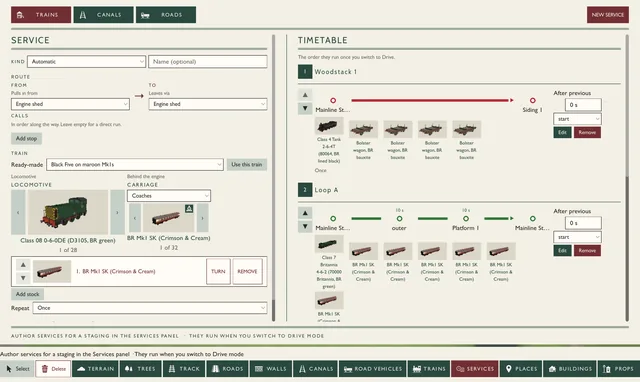The height and width of the screenshot is (382, 640).
Task: Open the start dropdown for Loop A
Action: coord(577,237)
